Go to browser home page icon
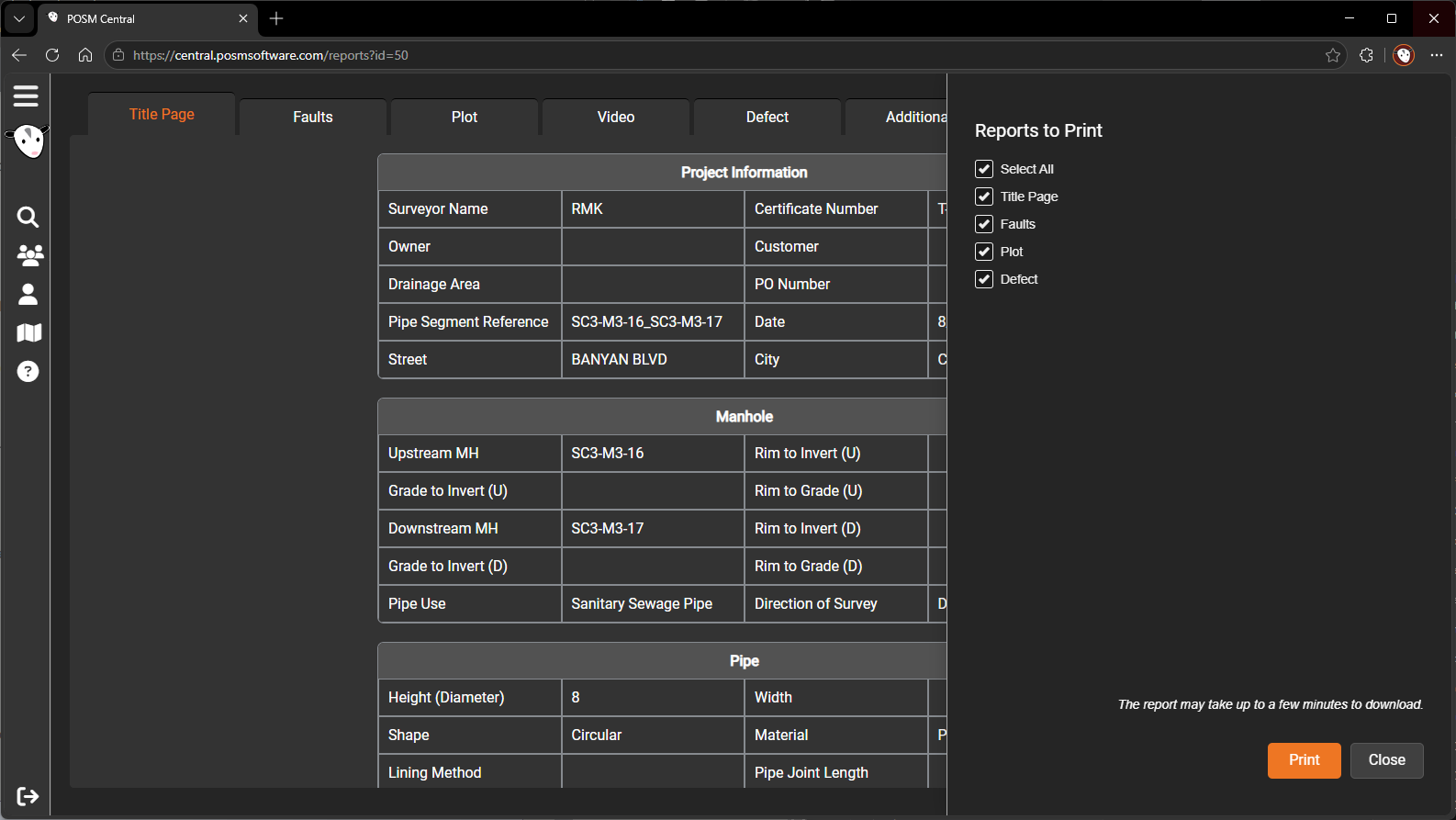This screenshot has height=820, width=1456. click(x=85, y=55)
